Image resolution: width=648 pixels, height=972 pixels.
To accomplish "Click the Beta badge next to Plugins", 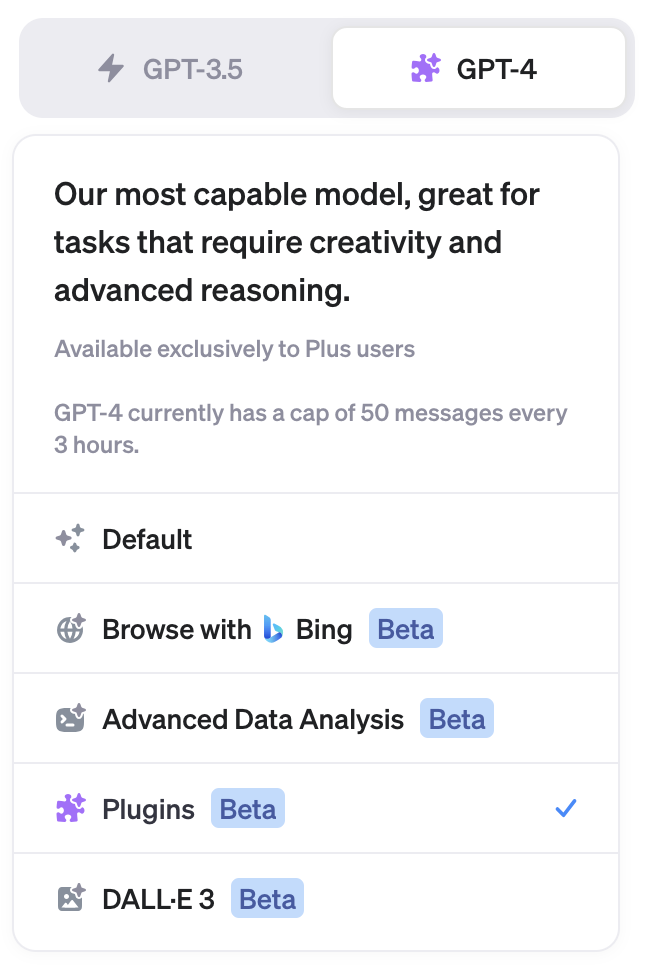I will point(247,808).
